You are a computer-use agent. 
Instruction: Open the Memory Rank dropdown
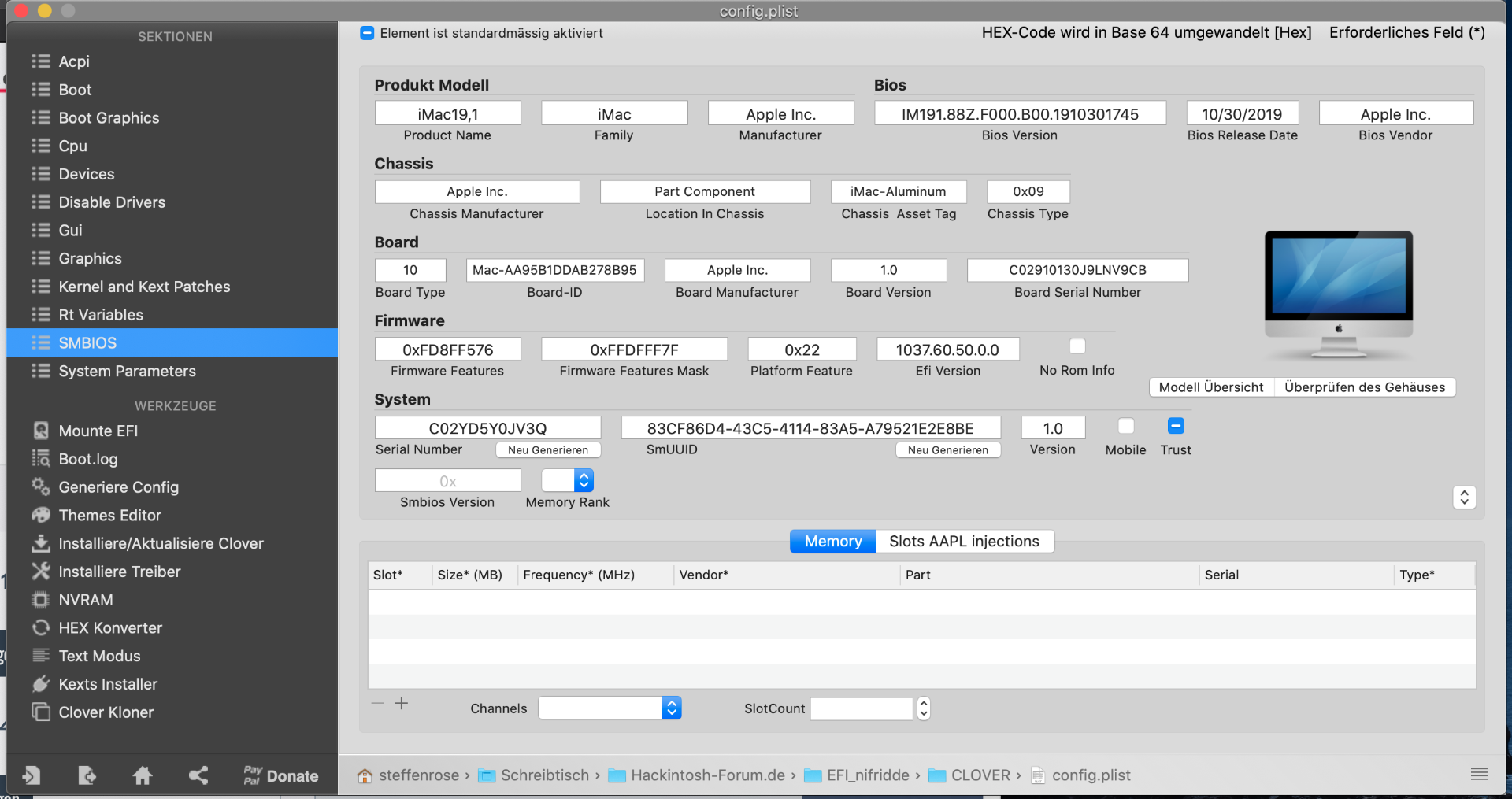[568, 480]
